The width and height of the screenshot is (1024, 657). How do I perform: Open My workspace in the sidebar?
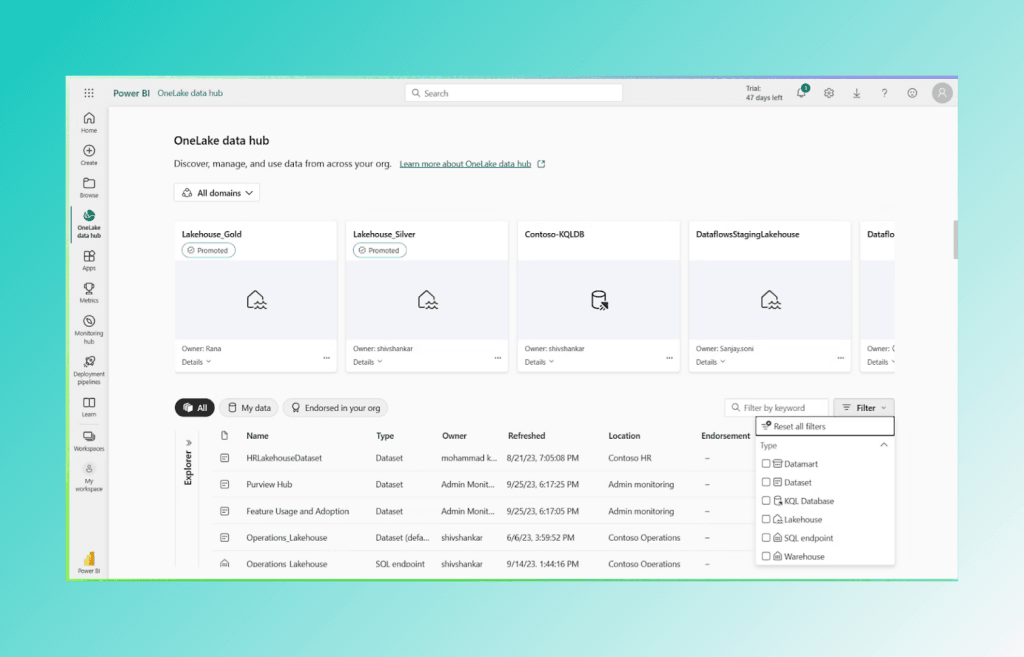[89, 477]
